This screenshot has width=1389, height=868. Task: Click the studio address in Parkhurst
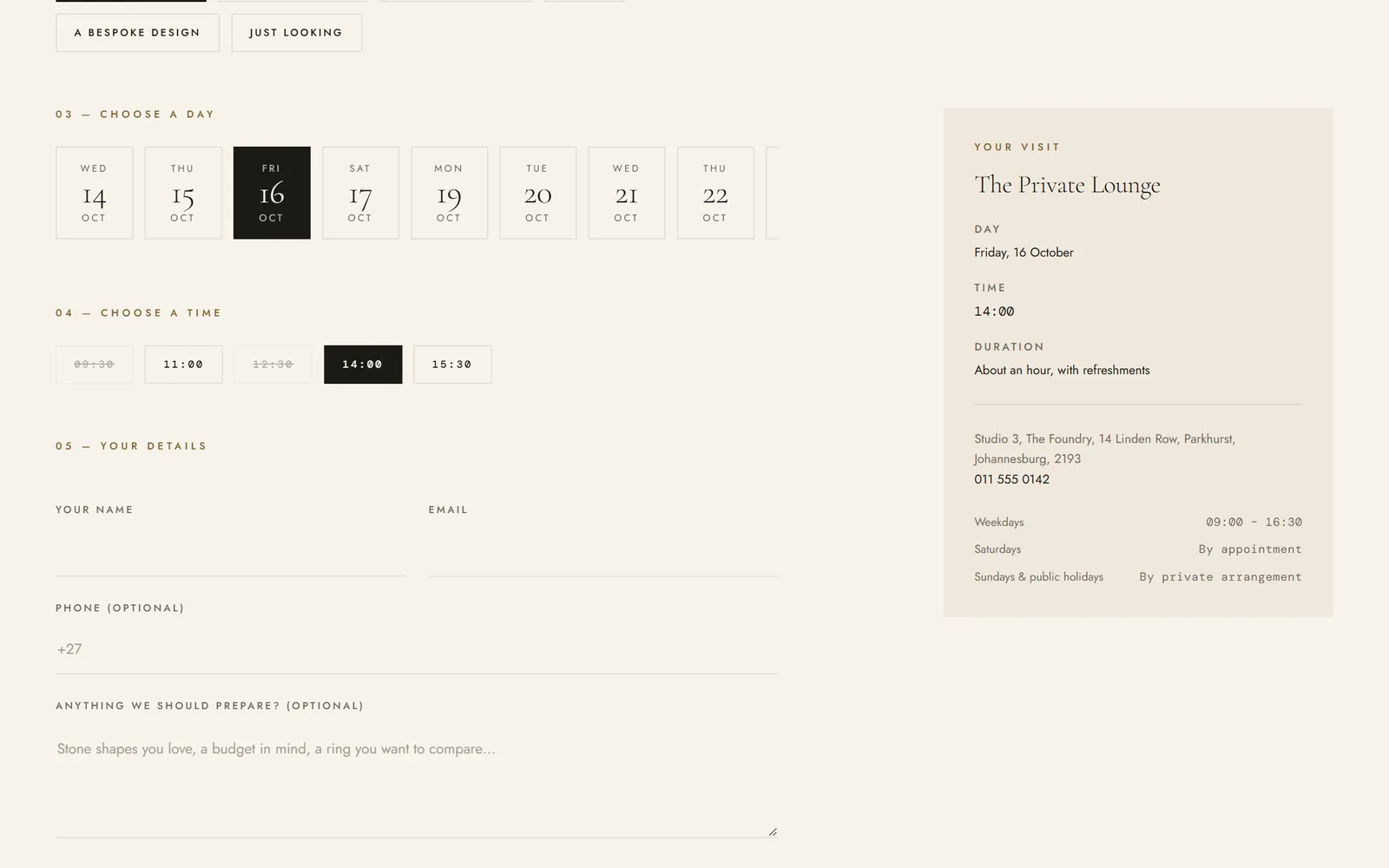point(1104,449)
